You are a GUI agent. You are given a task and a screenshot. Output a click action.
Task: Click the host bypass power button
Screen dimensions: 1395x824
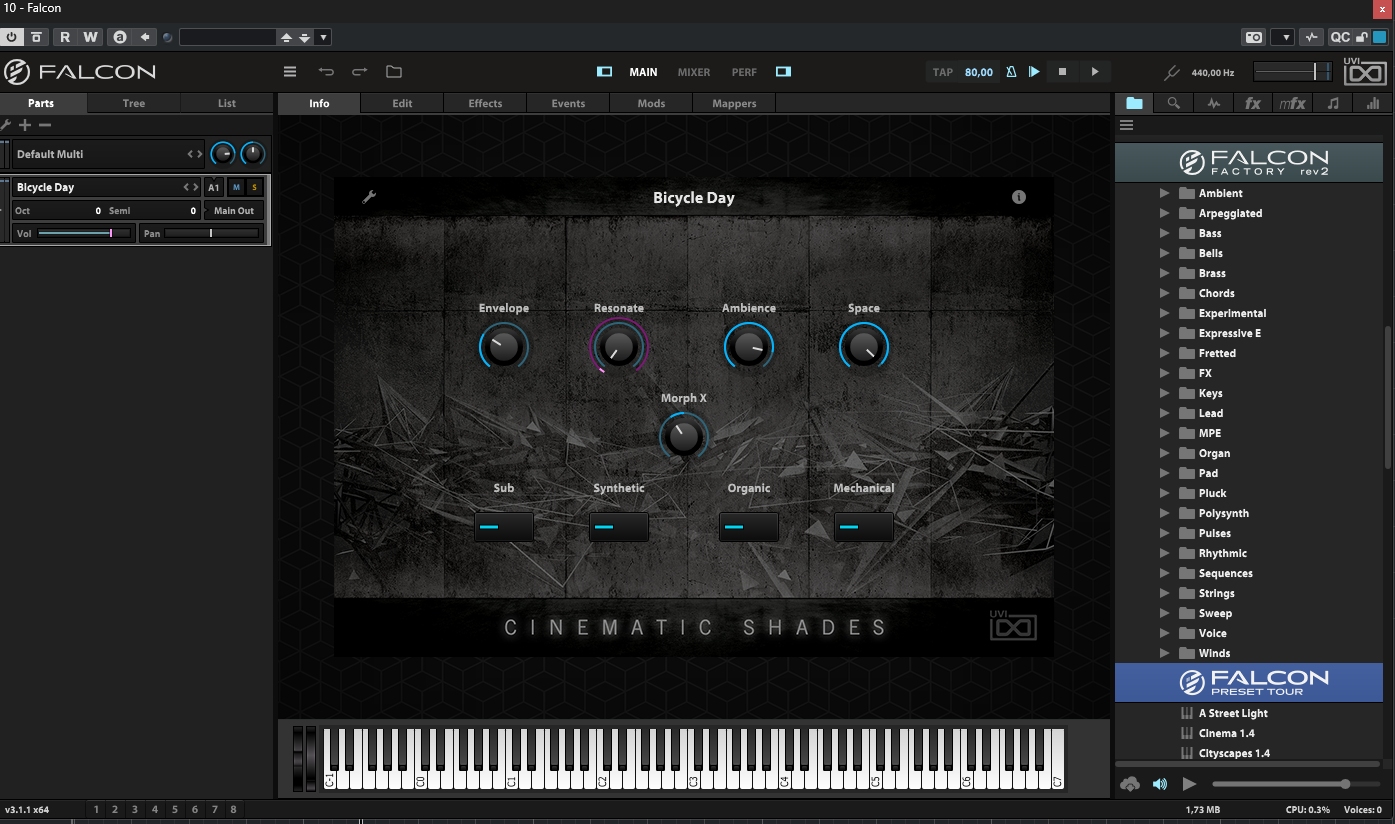click(x=12, y=37)
